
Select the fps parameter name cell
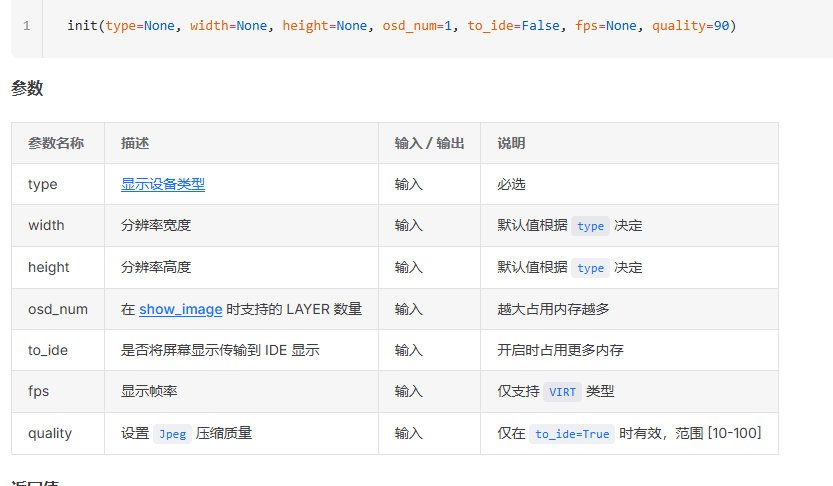58,391
